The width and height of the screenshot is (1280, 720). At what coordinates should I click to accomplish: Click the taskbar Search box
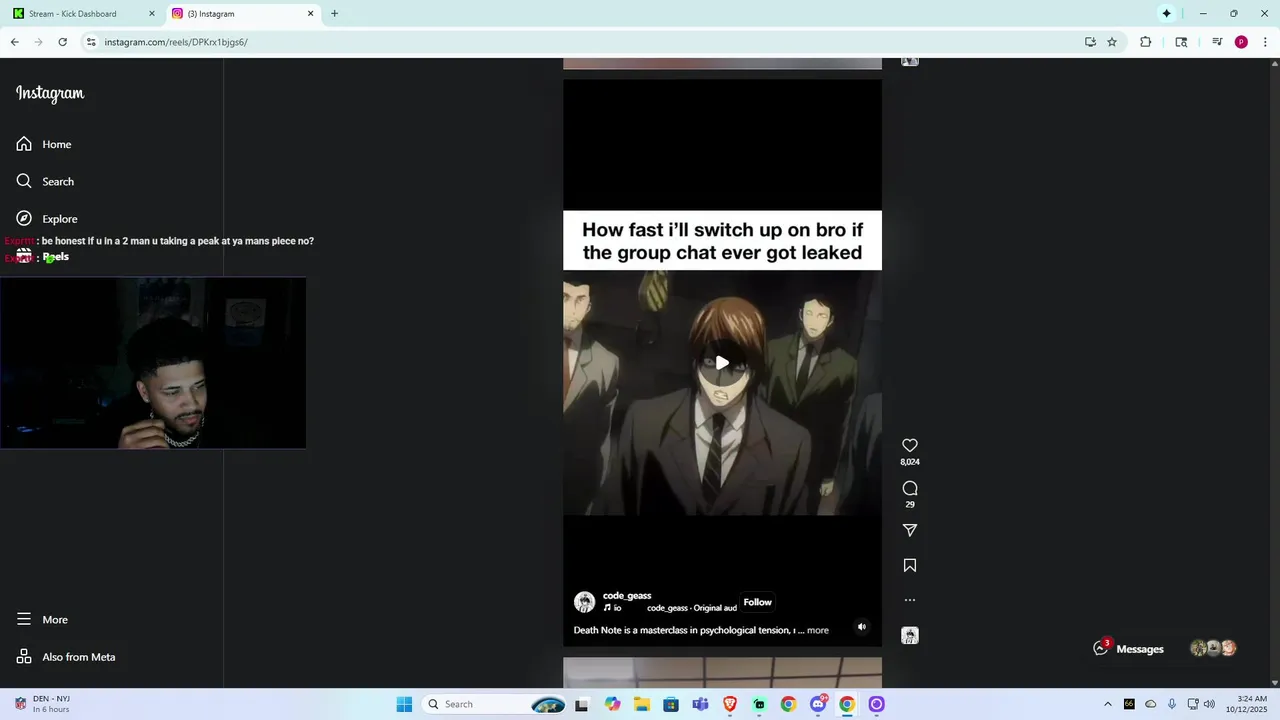tap(496, 704)
